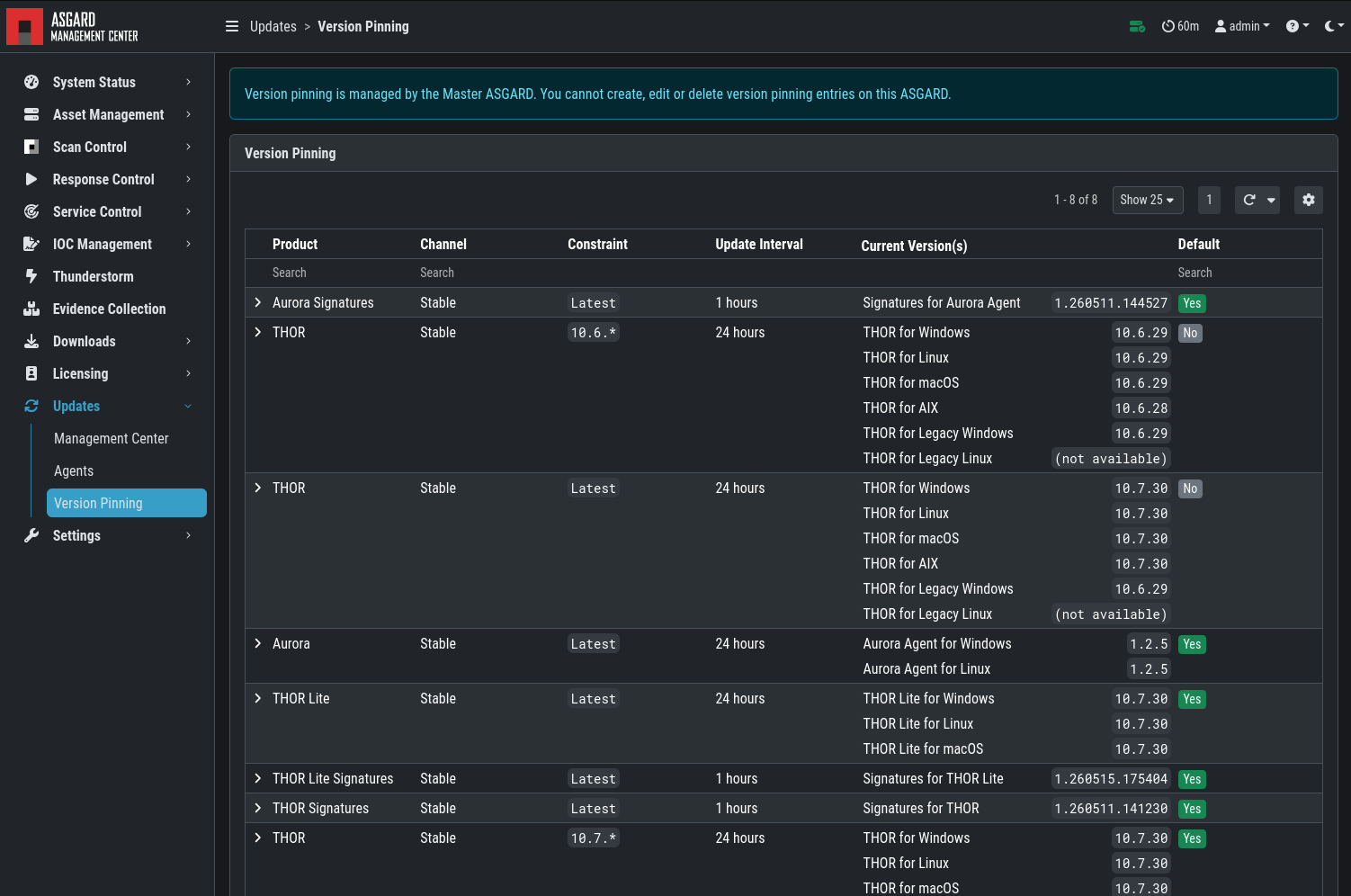
Task: Click the Settings wrench icon
Action: click(31, 535)
